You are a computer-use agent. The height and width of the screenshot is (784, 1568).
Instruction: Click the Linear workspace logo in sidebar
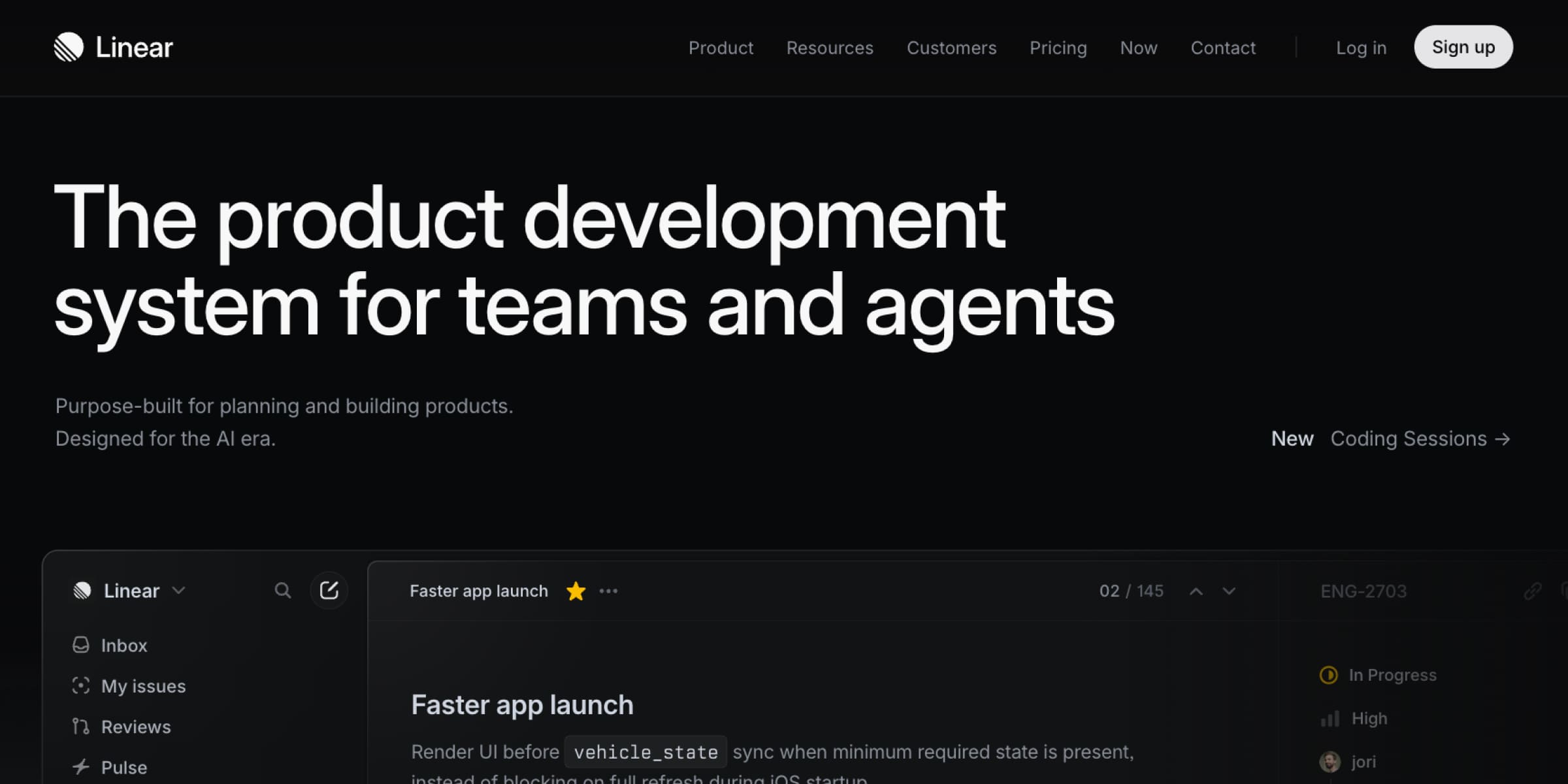pos(82,591)
